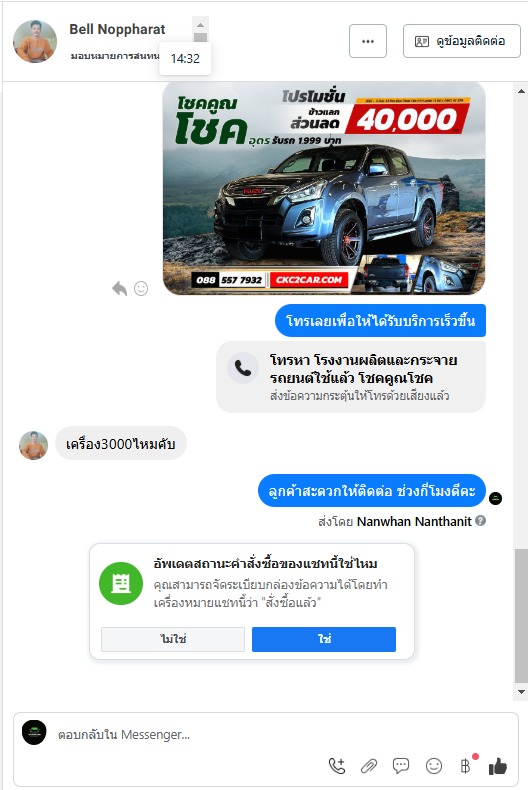Attach a file with the paperclip icon
The image size is (528, 790).
tap(369, 766)
